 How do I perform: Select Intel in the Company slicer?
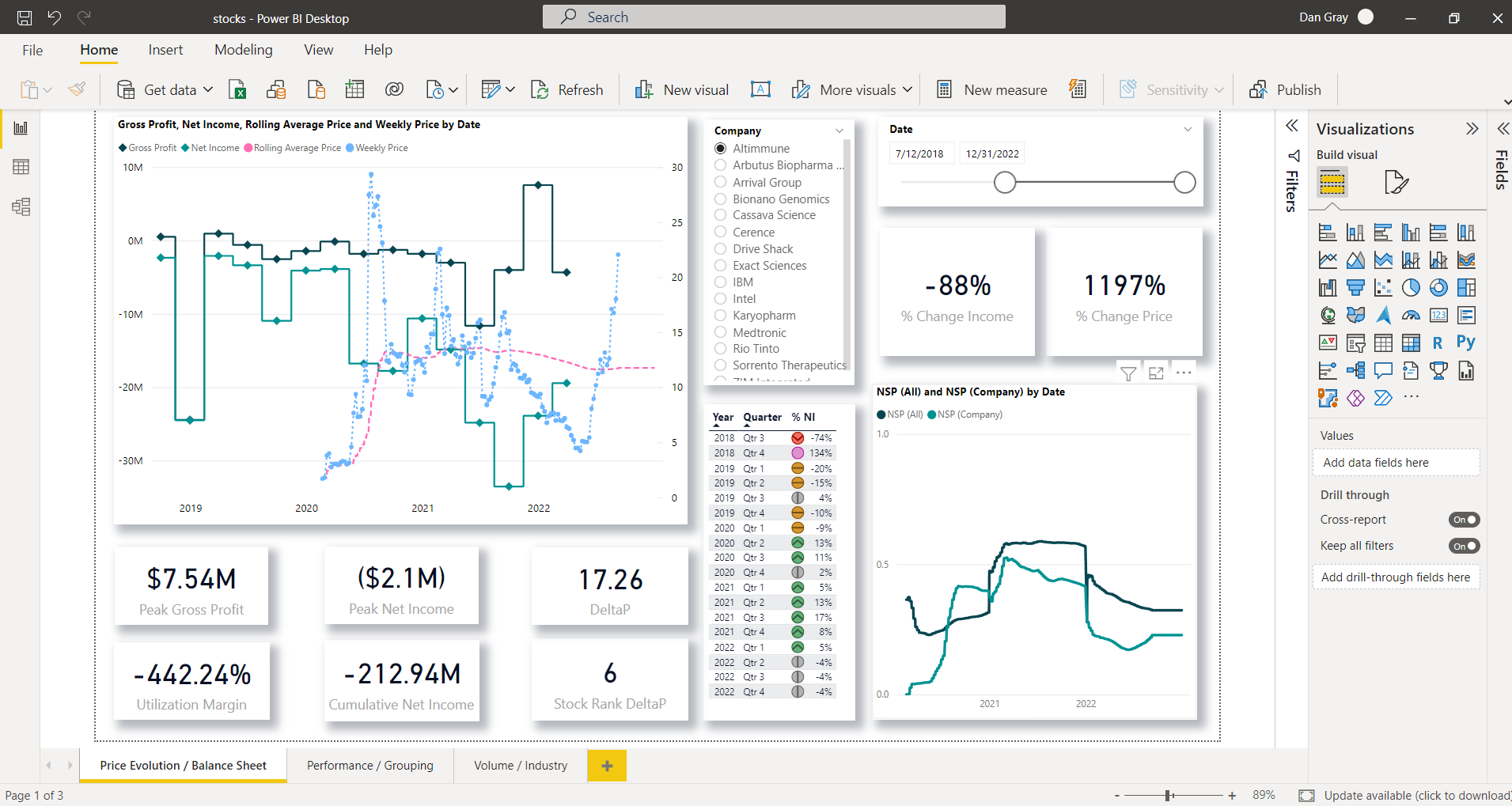click(744, 299)
